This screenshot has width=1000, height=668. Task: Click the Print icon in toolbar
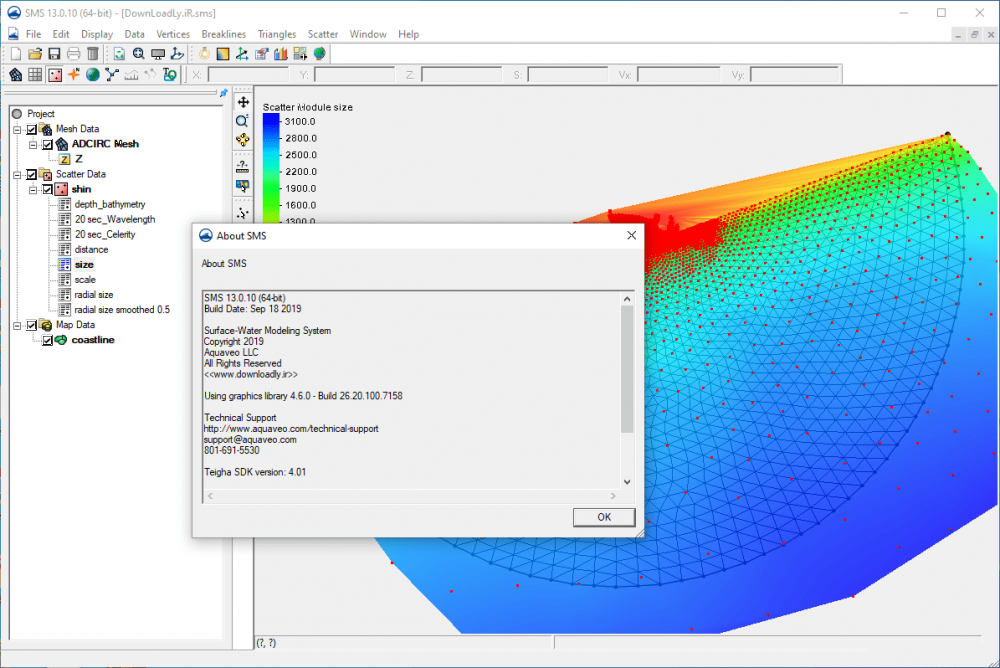click(73, 54)
